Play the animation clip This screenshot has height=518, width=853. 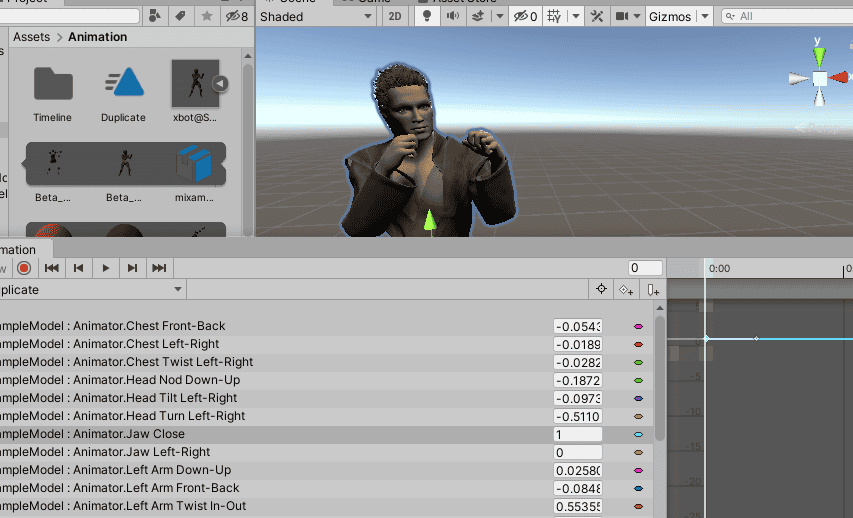pyautogui.click(x=106, y=268)
